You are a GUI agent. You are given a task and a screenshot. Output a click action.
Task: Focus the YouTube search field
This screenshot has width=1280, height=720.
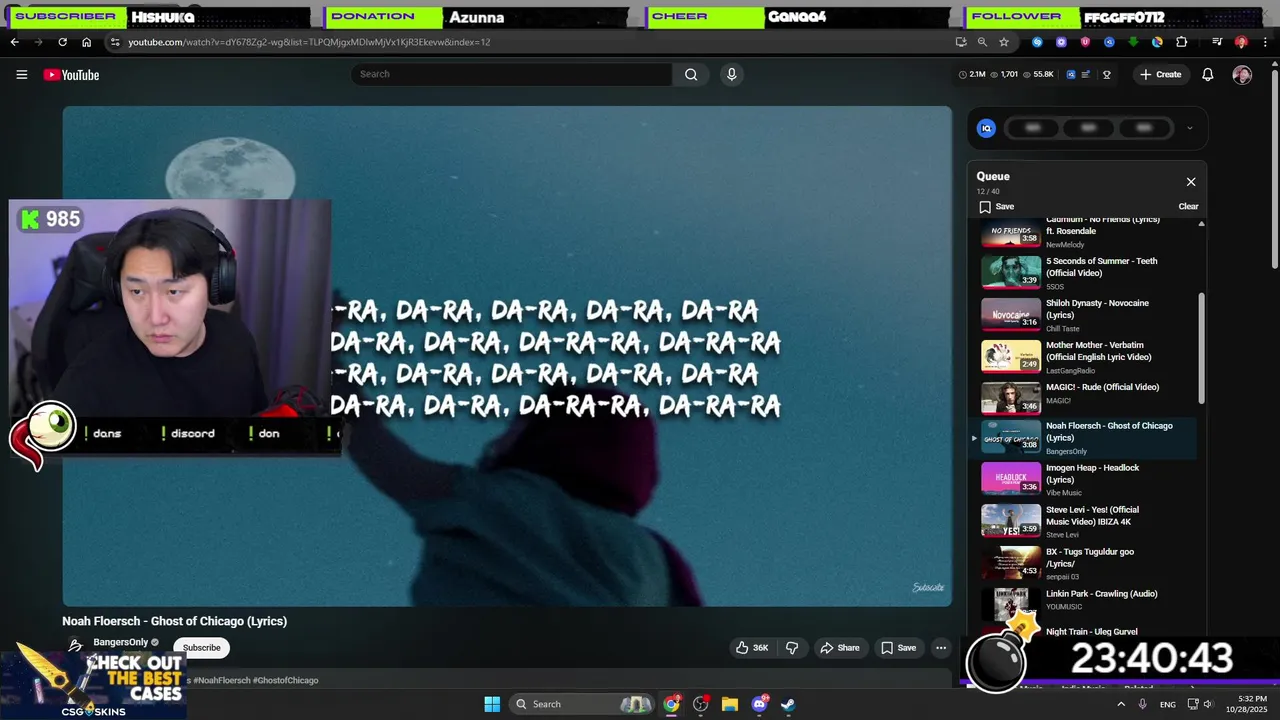point(511,74)
